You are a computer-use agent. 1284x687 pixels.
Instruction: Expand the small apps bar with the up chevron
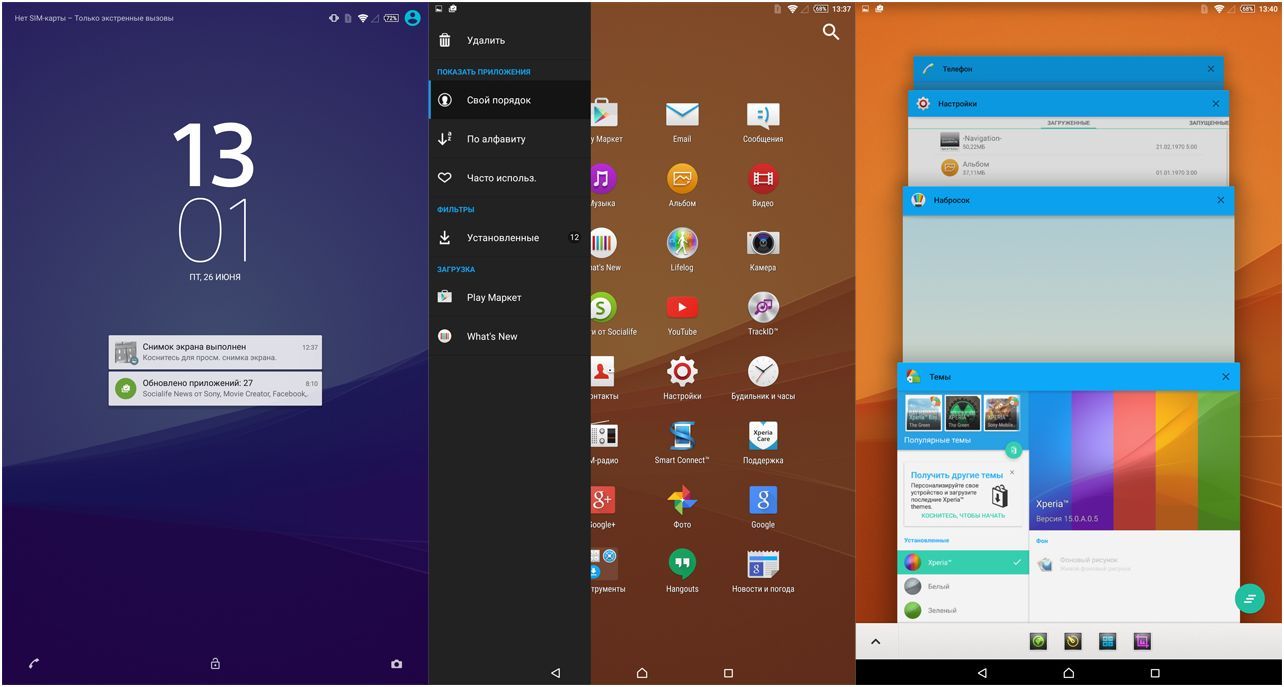tap(877, 641)
